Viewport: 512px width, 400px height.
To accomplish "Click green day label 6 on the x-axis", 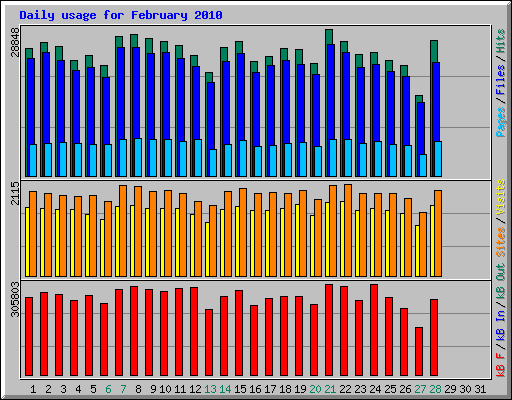I will [108, 389].
